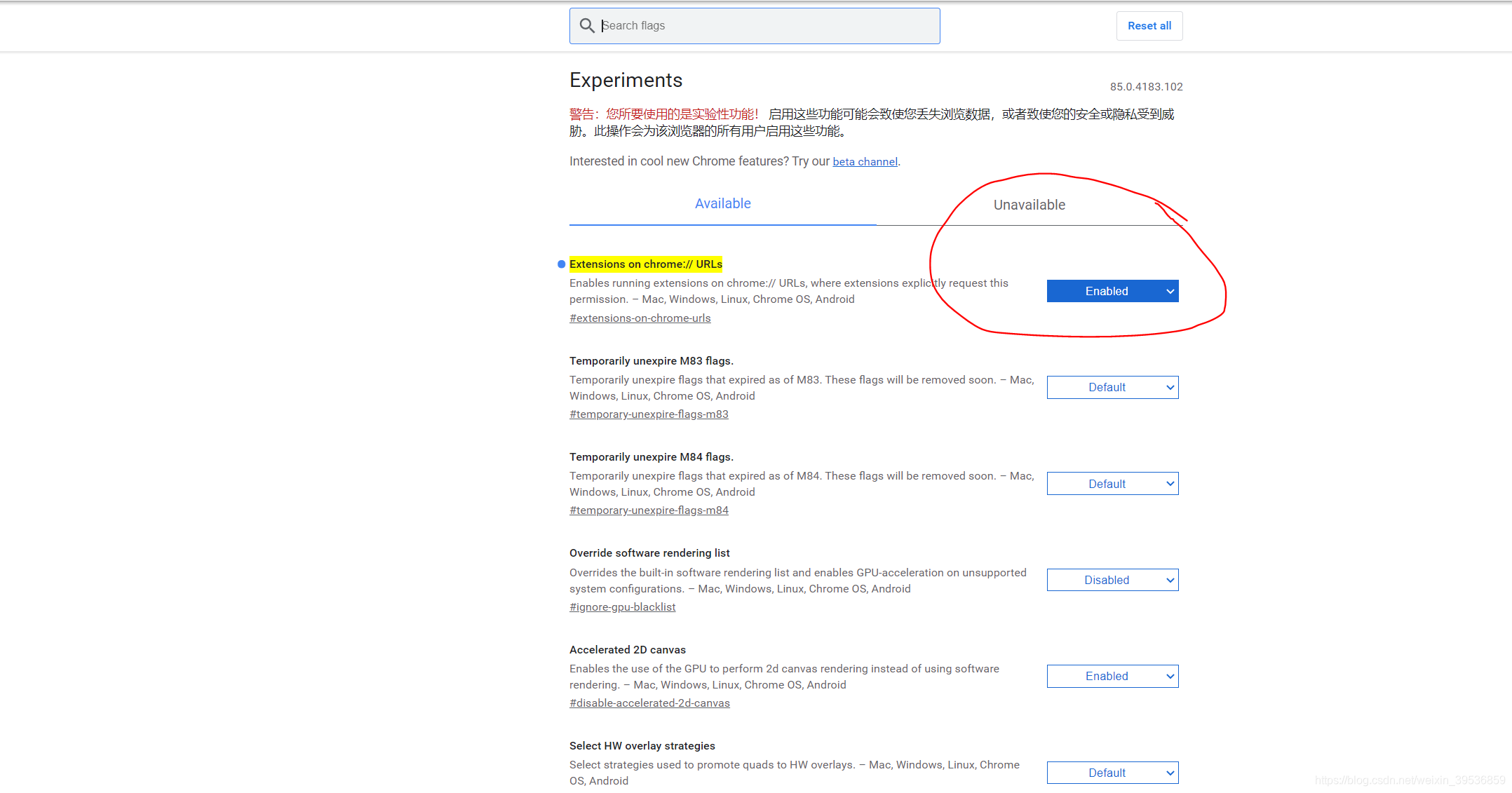Viewport: 1512px width, 793px height.
Task: Click the Select HW overlay strategies title
Action: 642,746
